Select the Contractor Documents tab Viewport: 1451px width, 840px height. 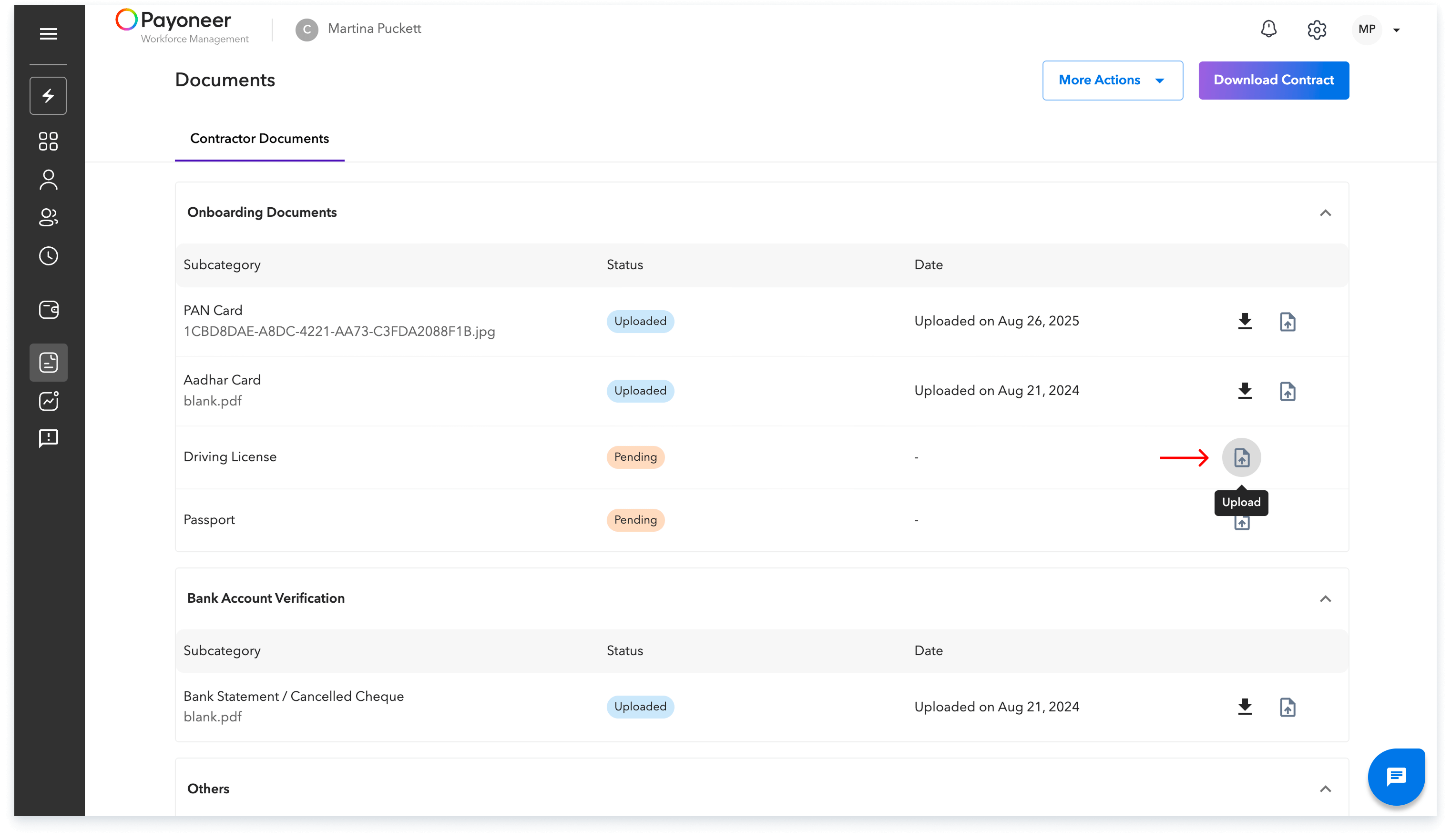(259, 139)
